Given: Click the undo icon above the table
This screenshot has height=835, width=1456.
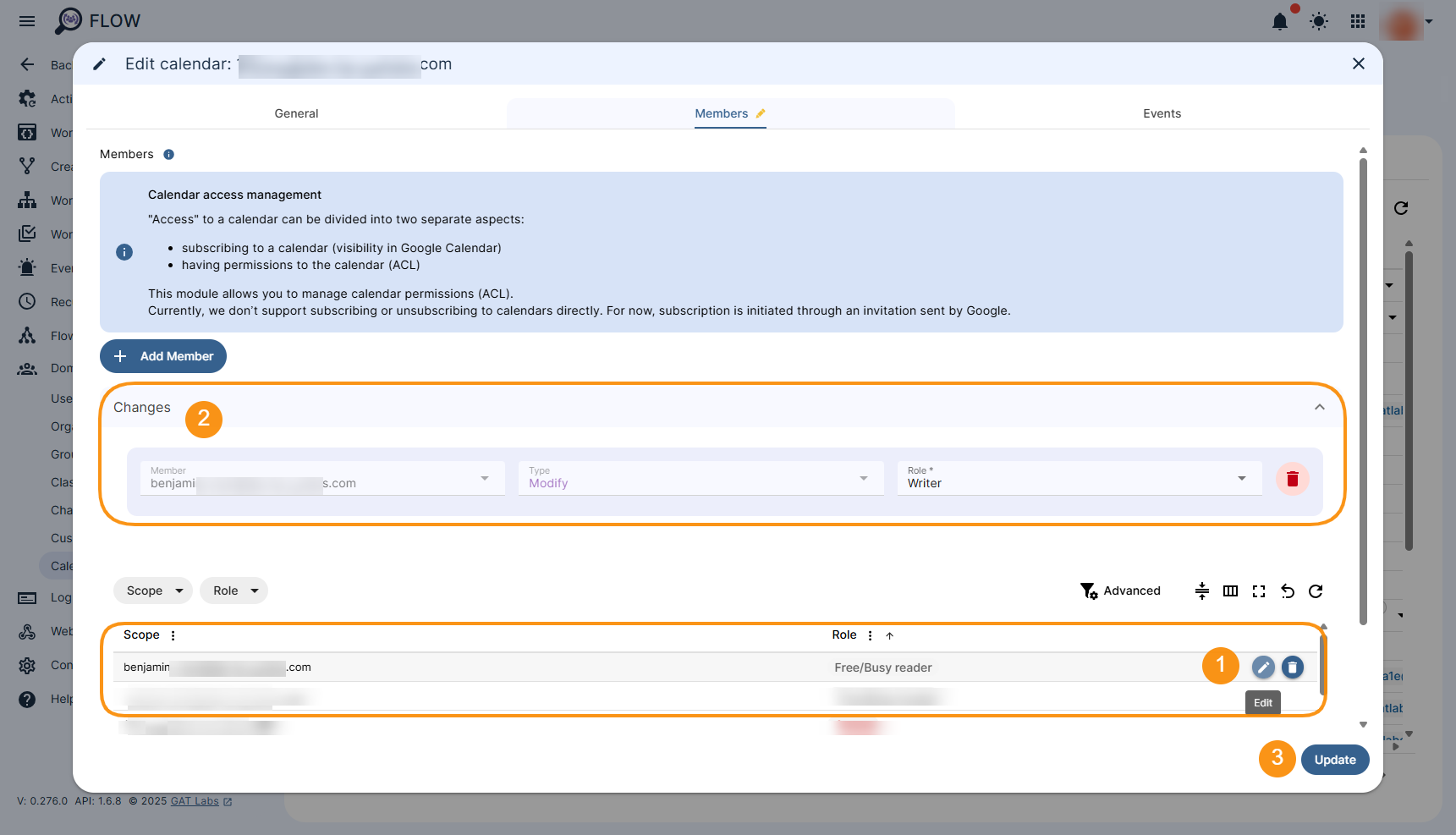Looking at the screenshot, I should tap(1288, 591).
